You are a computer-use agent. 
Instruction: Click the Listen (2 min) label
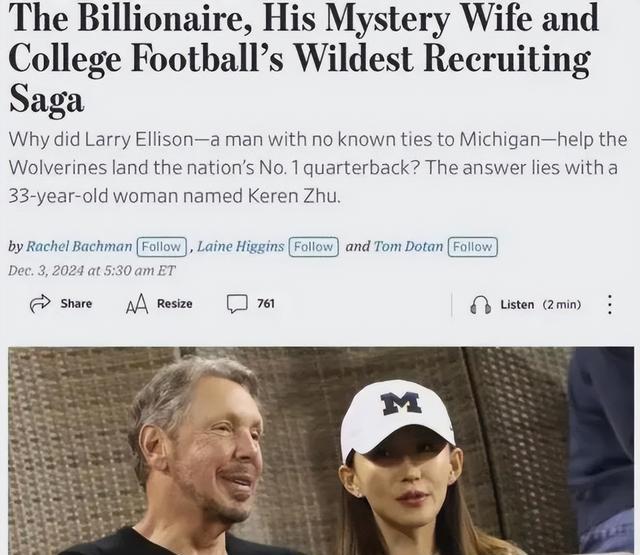(540, 305)
